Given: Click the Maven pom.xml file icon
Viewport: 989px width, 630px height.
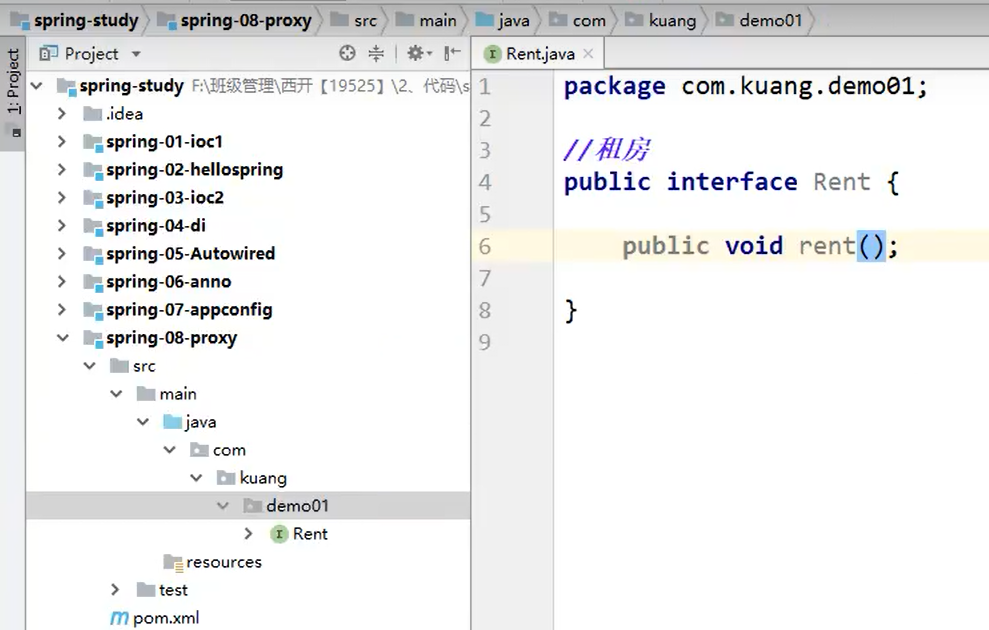Looking at the screenshot, I should (119, 618).
